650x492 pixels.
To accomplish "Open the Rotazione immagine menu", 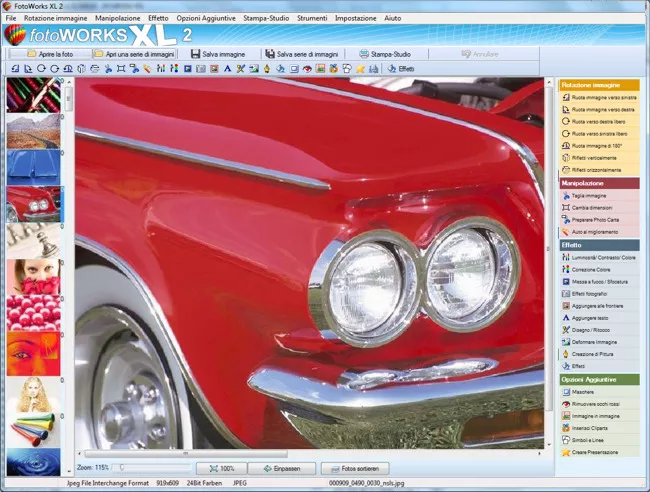I will pyautogui.click(x=56, y=18).
